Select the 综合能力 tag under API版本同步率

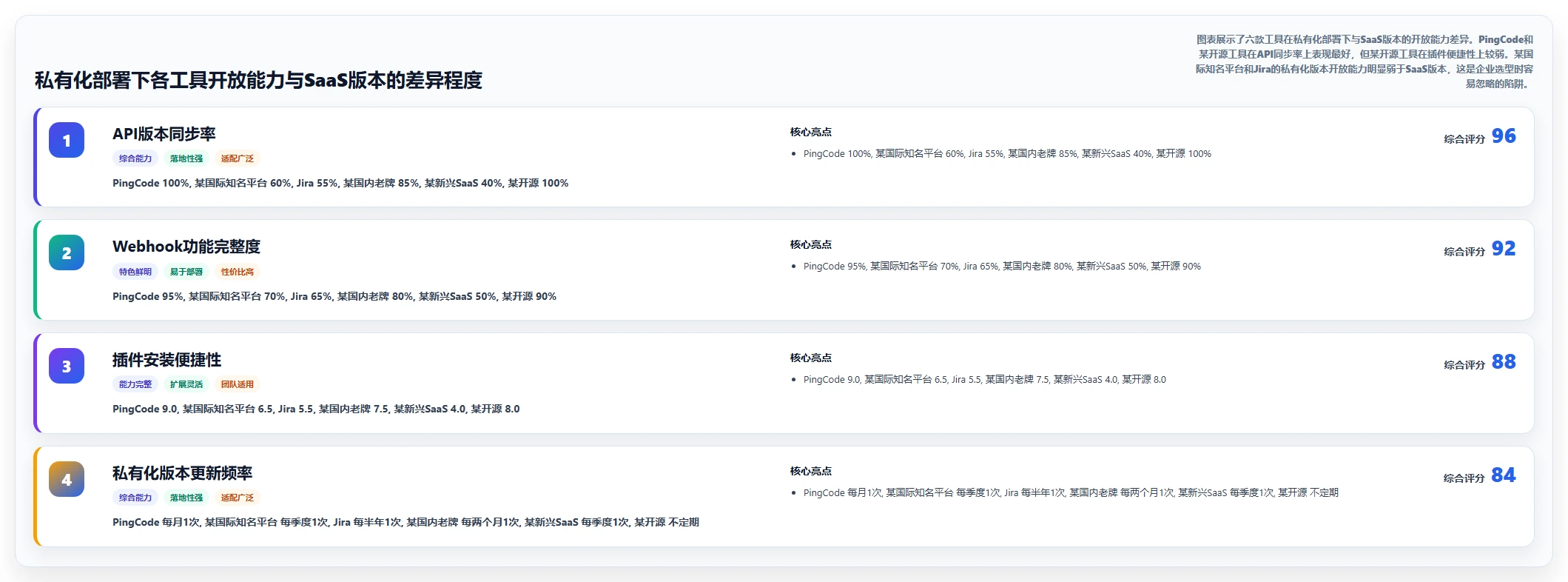(135, 158)
